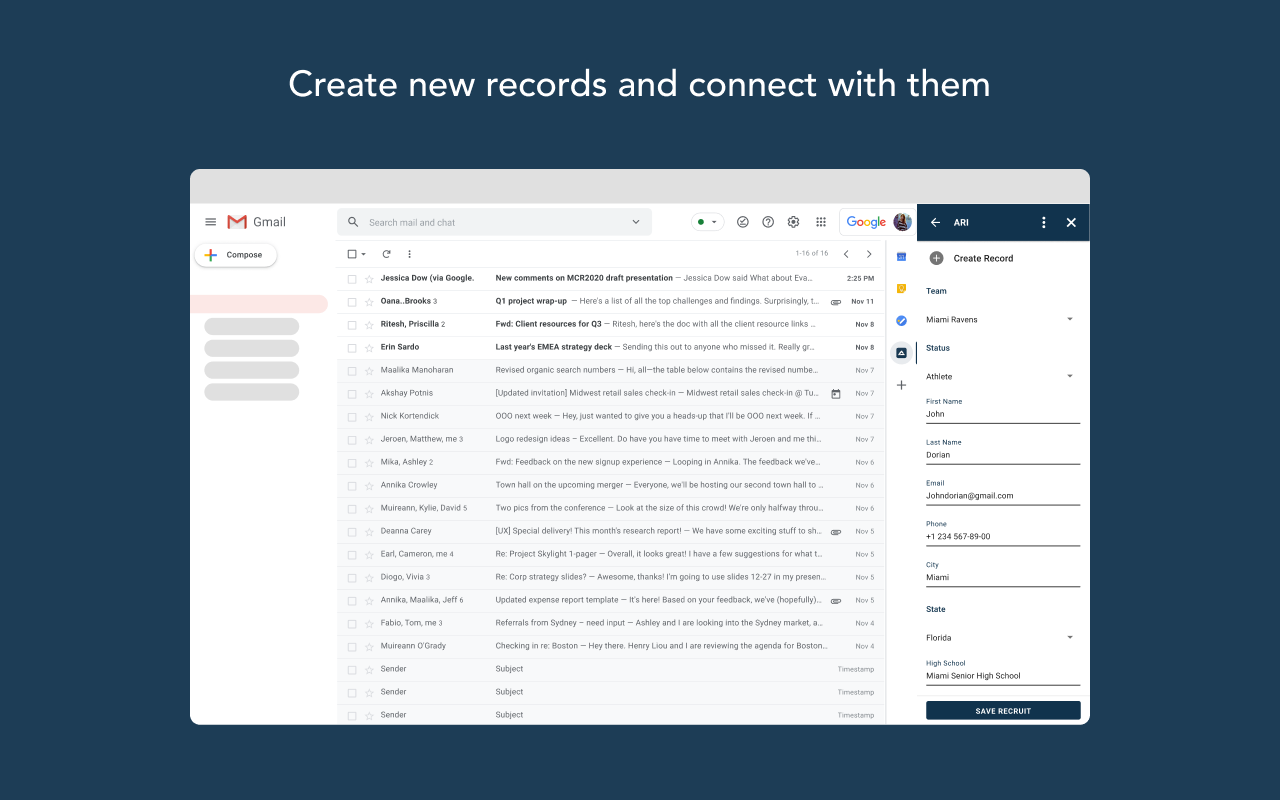Check the Annika Crowley email checkbox
This screenshot has width=1280, height=800.
352,485
